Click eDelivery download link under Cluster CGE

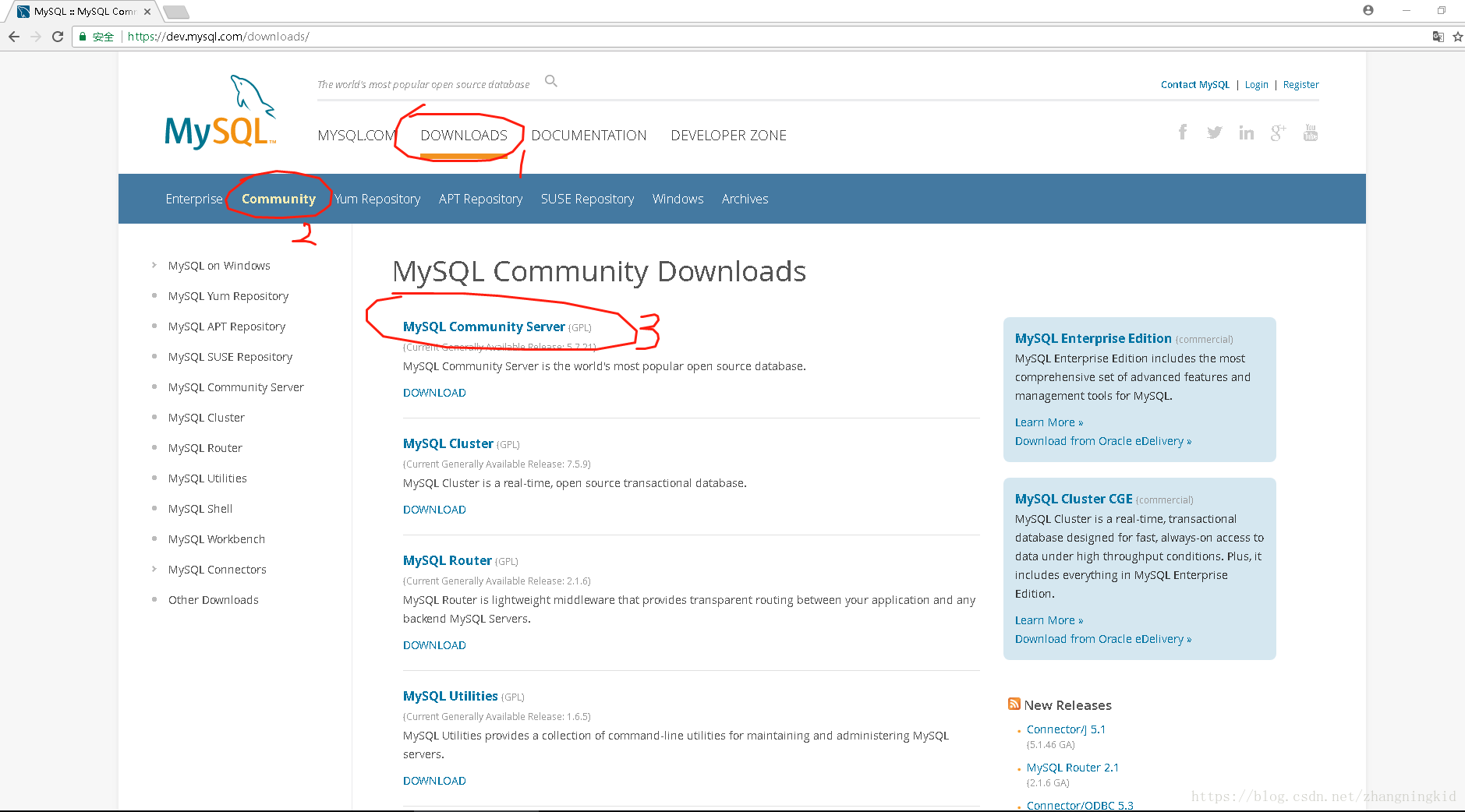(x=1102, y=639)
